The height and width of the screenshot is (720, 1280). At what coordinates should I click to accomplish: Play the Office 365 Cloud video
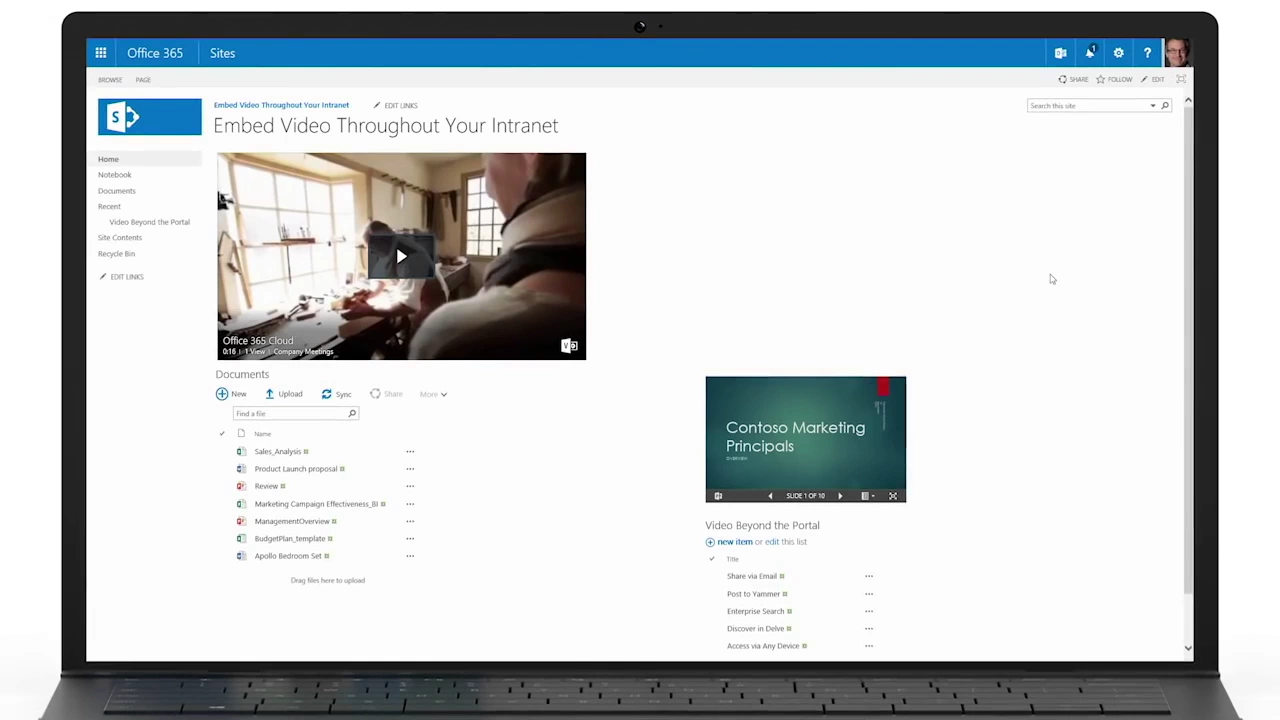click(401, 257)
